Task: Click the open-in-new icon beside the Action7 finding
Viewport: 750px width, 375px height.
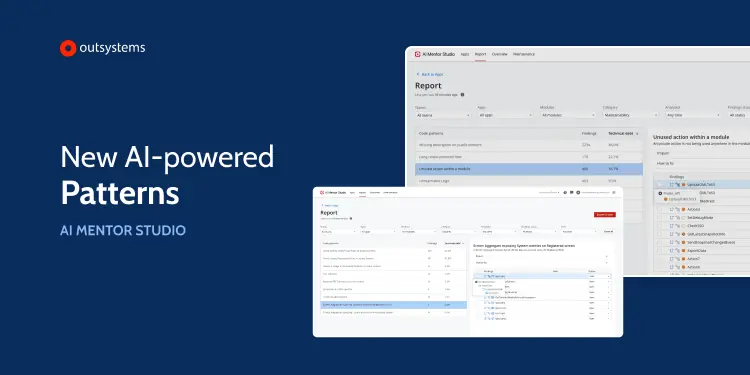Action: [x=672, y=259]
